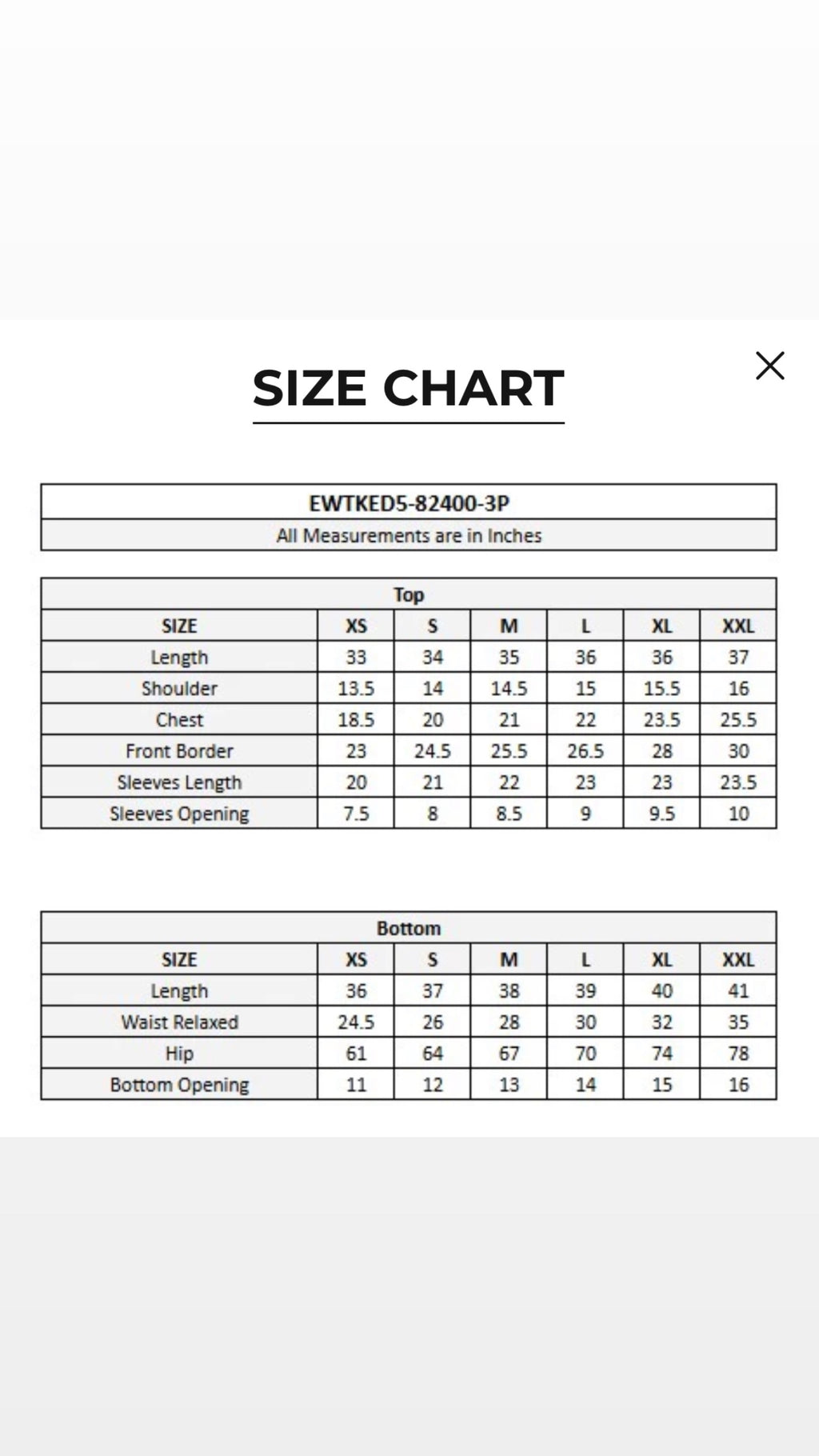This screenshot has height=1456, width=819.
Task: Select the XS column header in Top table
Action: point(356,626)
